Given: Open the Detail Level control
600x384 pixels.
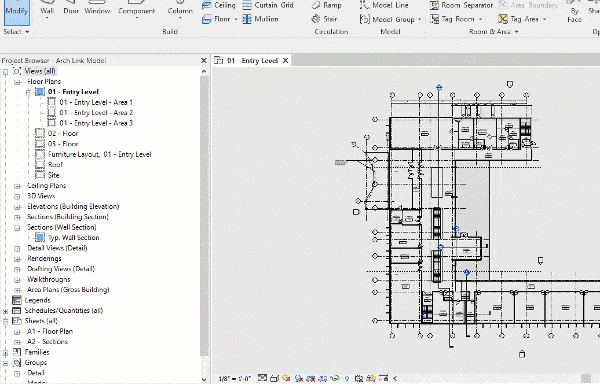Looking at the screenshot, I should click(x=262, y=378).
